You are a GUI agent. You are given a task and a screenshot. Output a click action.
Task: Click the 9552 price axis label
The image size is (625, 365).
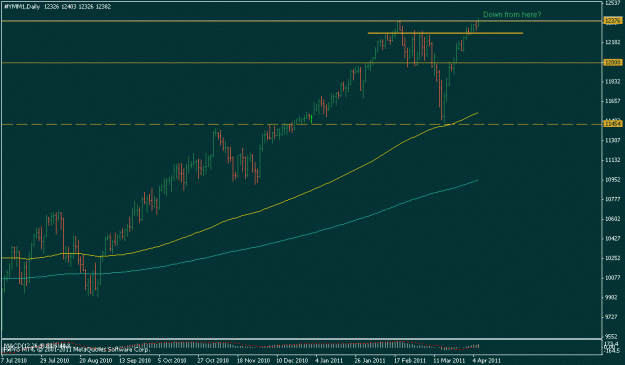pos(612,336)
